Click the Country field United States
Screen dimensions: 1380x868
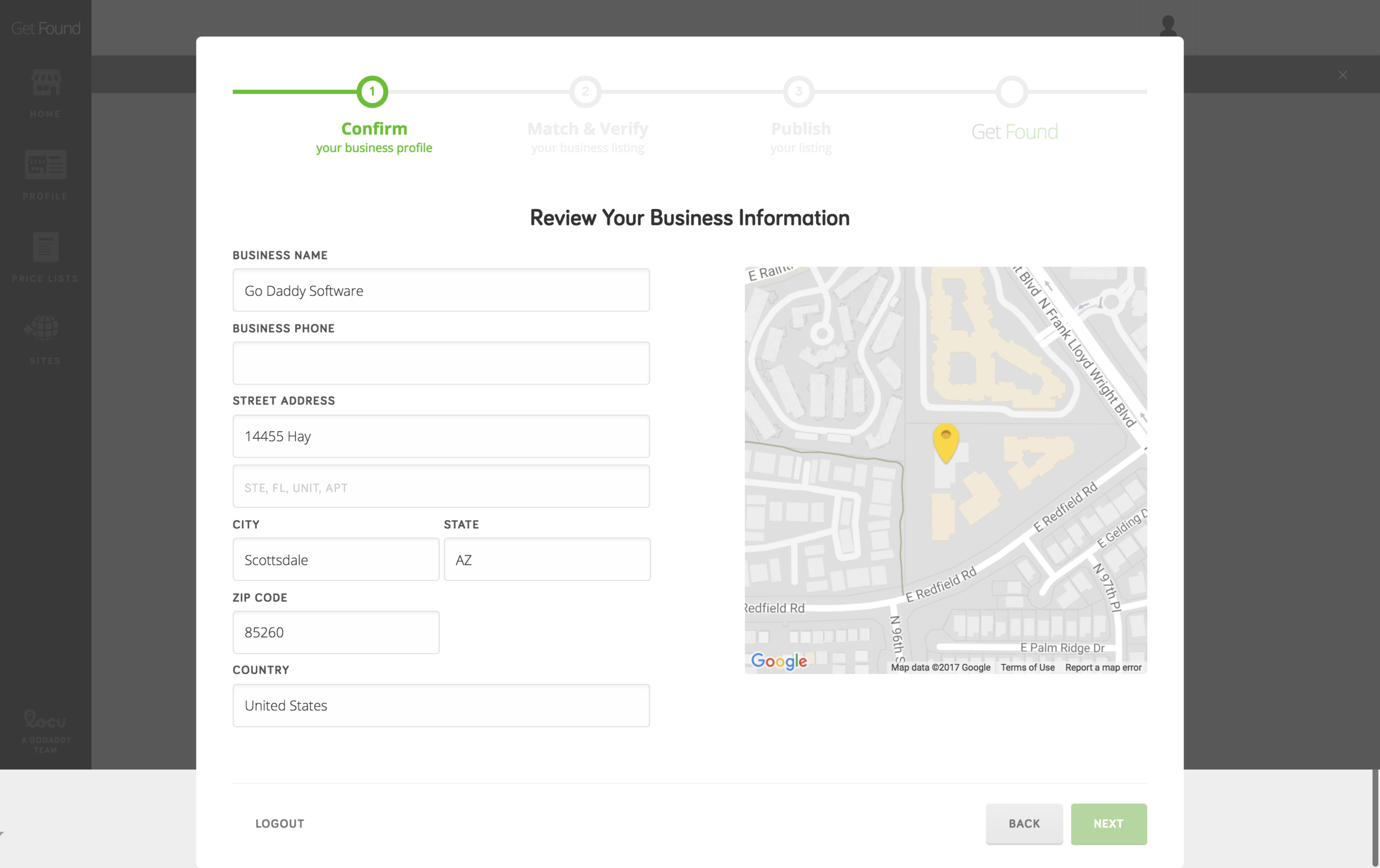click(x=440, y=705)
